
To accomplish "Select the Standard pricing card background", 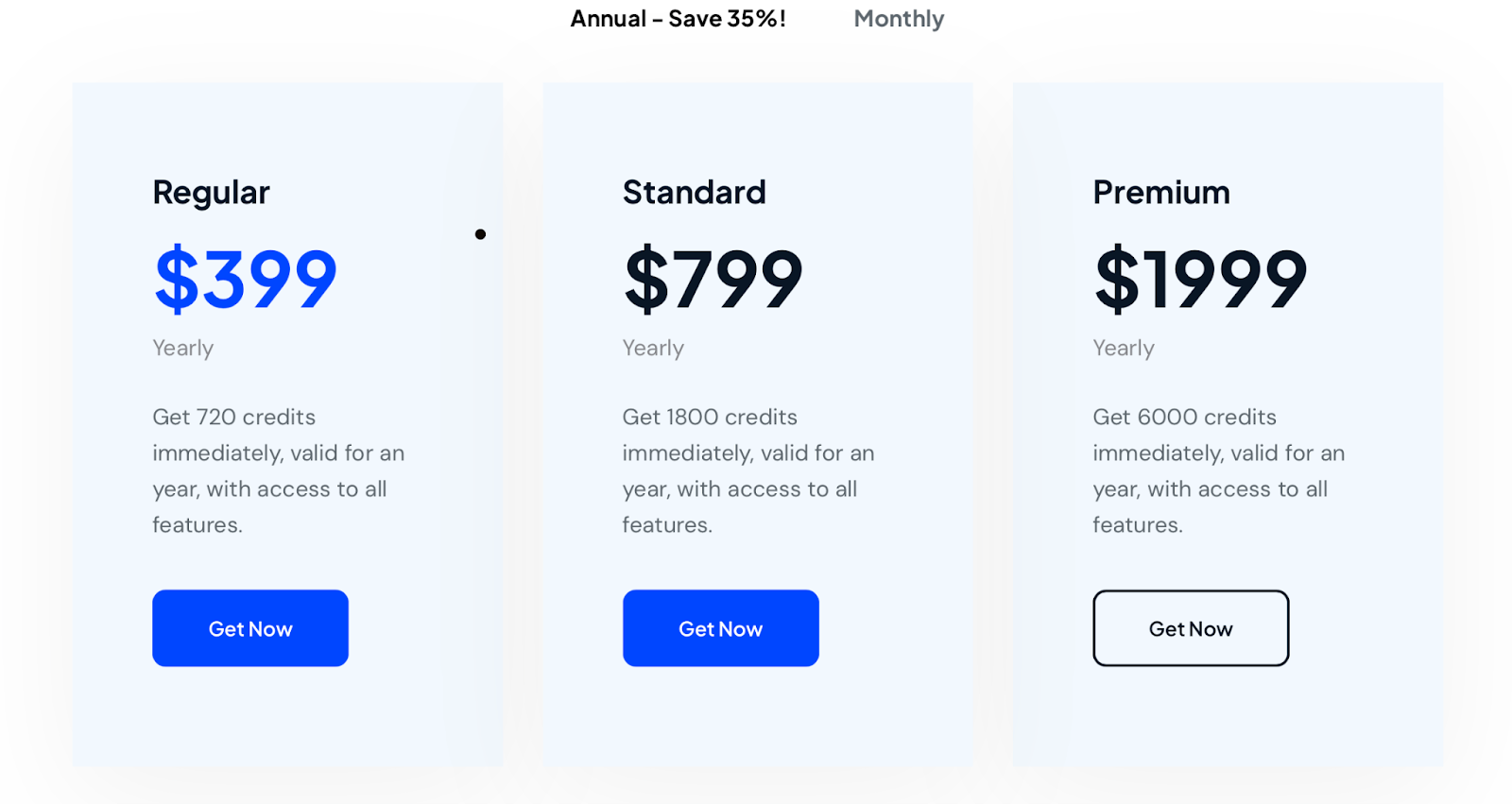I will pos(758,424).
